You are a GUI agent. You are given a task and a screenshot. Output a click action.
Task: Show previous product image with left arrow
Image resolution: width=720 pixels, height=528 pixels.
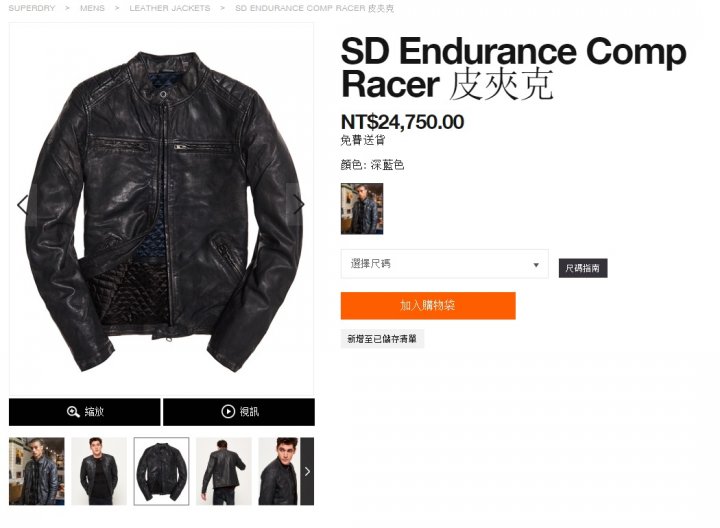[23, 204]
